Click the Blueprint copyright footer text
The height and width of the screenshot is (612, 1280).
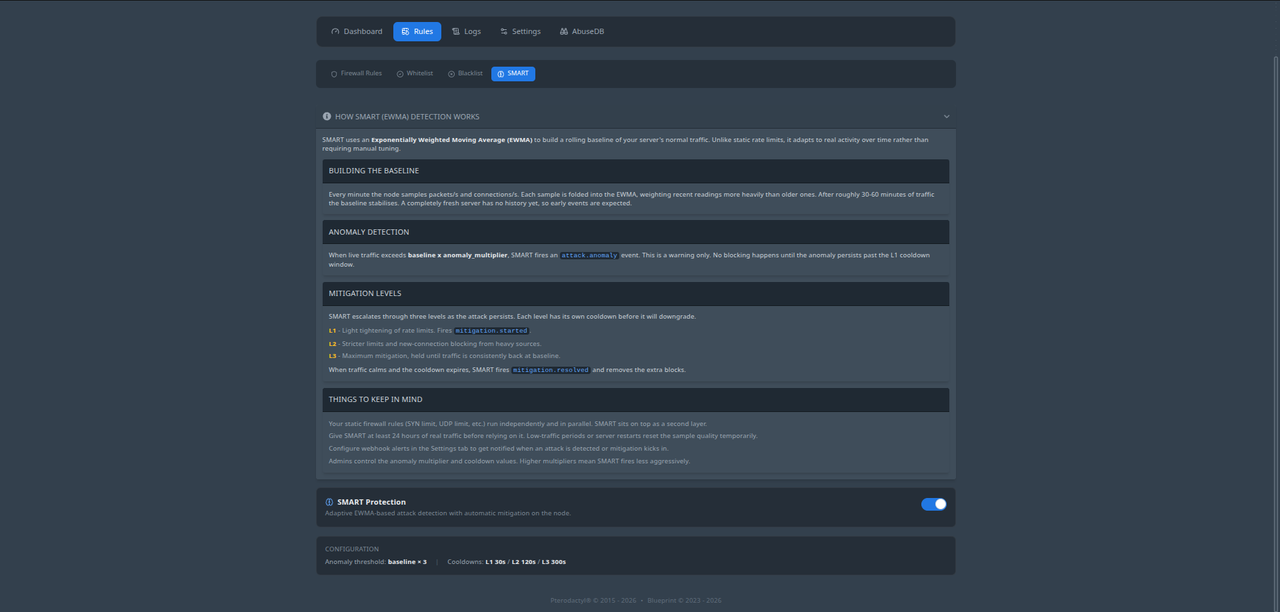click(x=685, y=601)
